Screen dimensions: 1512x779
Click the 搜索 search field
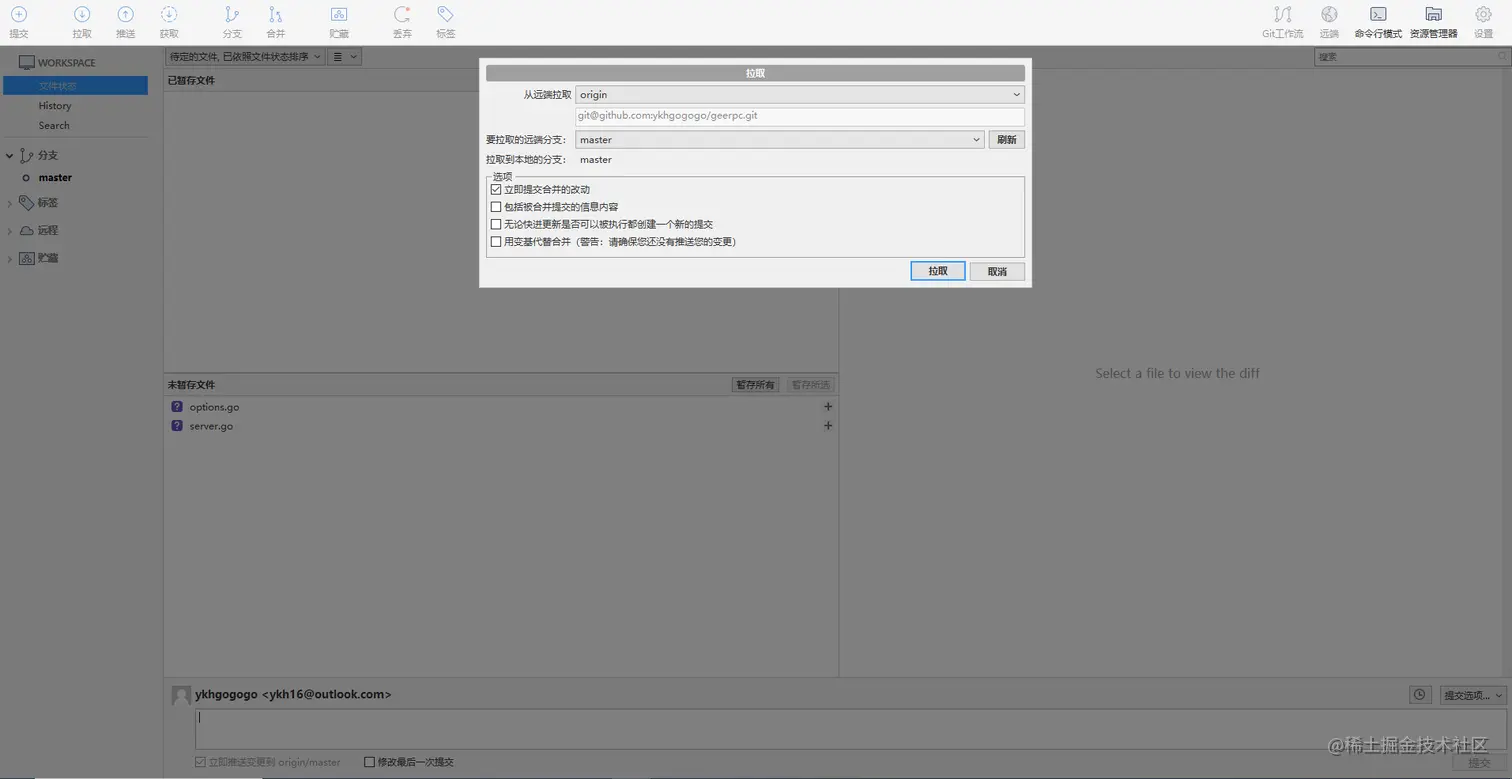(x=1410, y=57)
